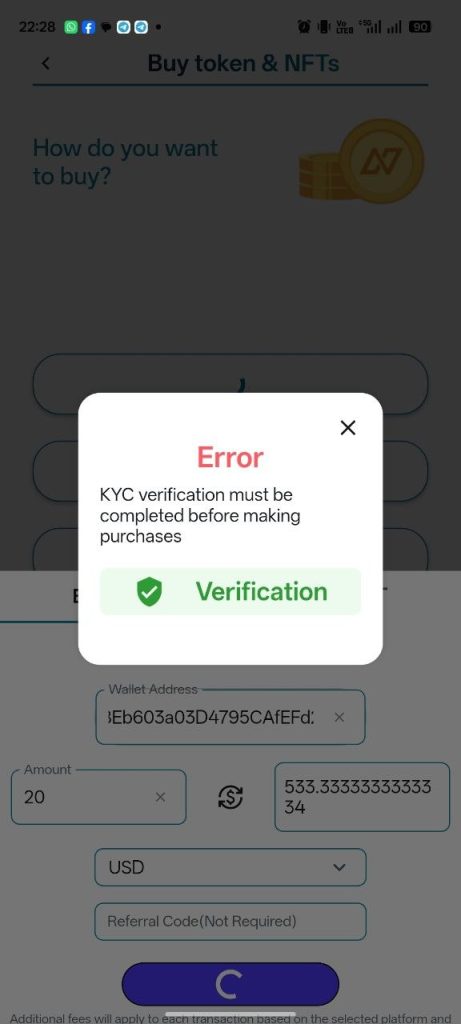Go back using the arrow icon
The width and height of the screenshot is (461, 1024).
point(45,63)
